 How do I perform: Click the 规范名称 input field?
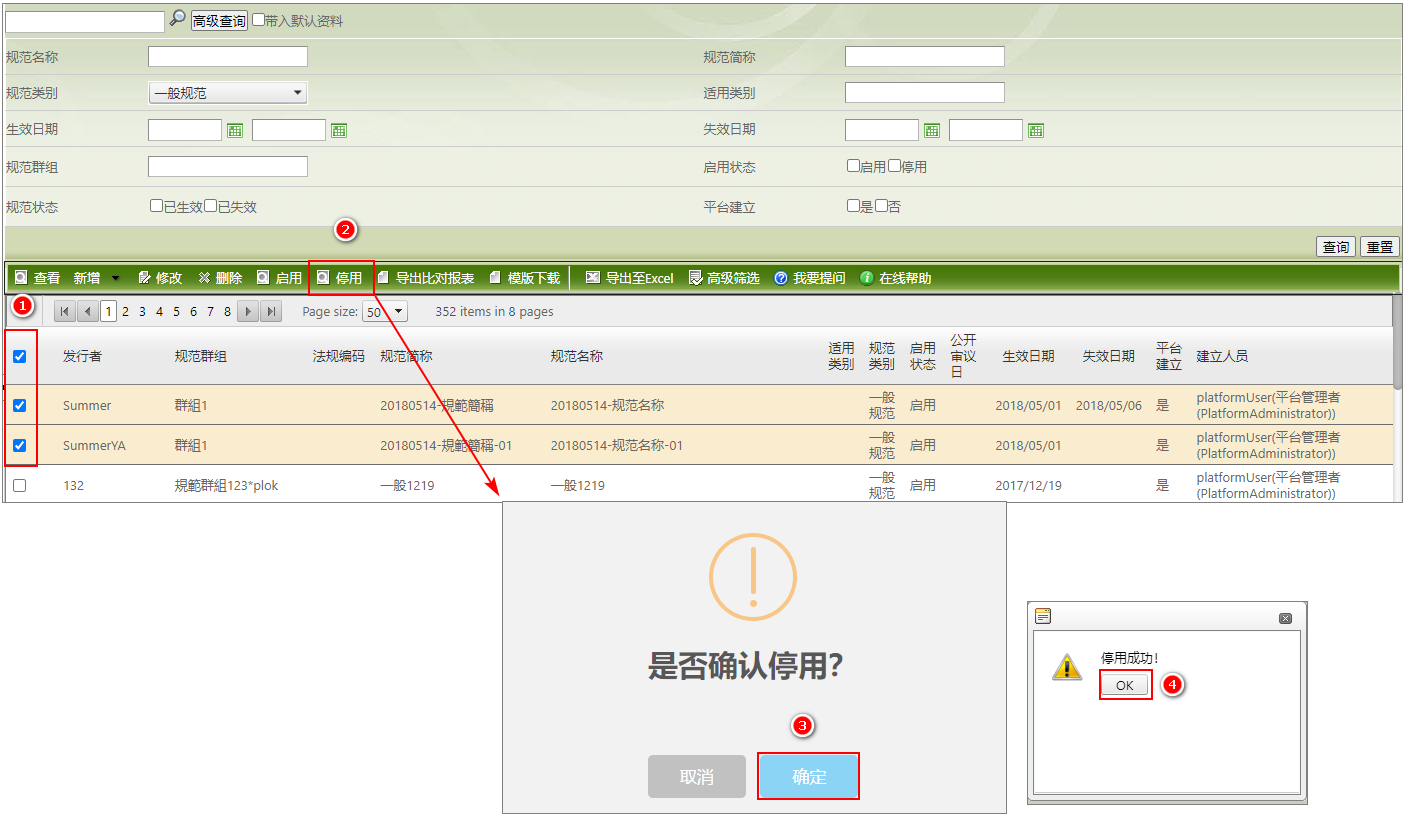[x=228, y=57]
